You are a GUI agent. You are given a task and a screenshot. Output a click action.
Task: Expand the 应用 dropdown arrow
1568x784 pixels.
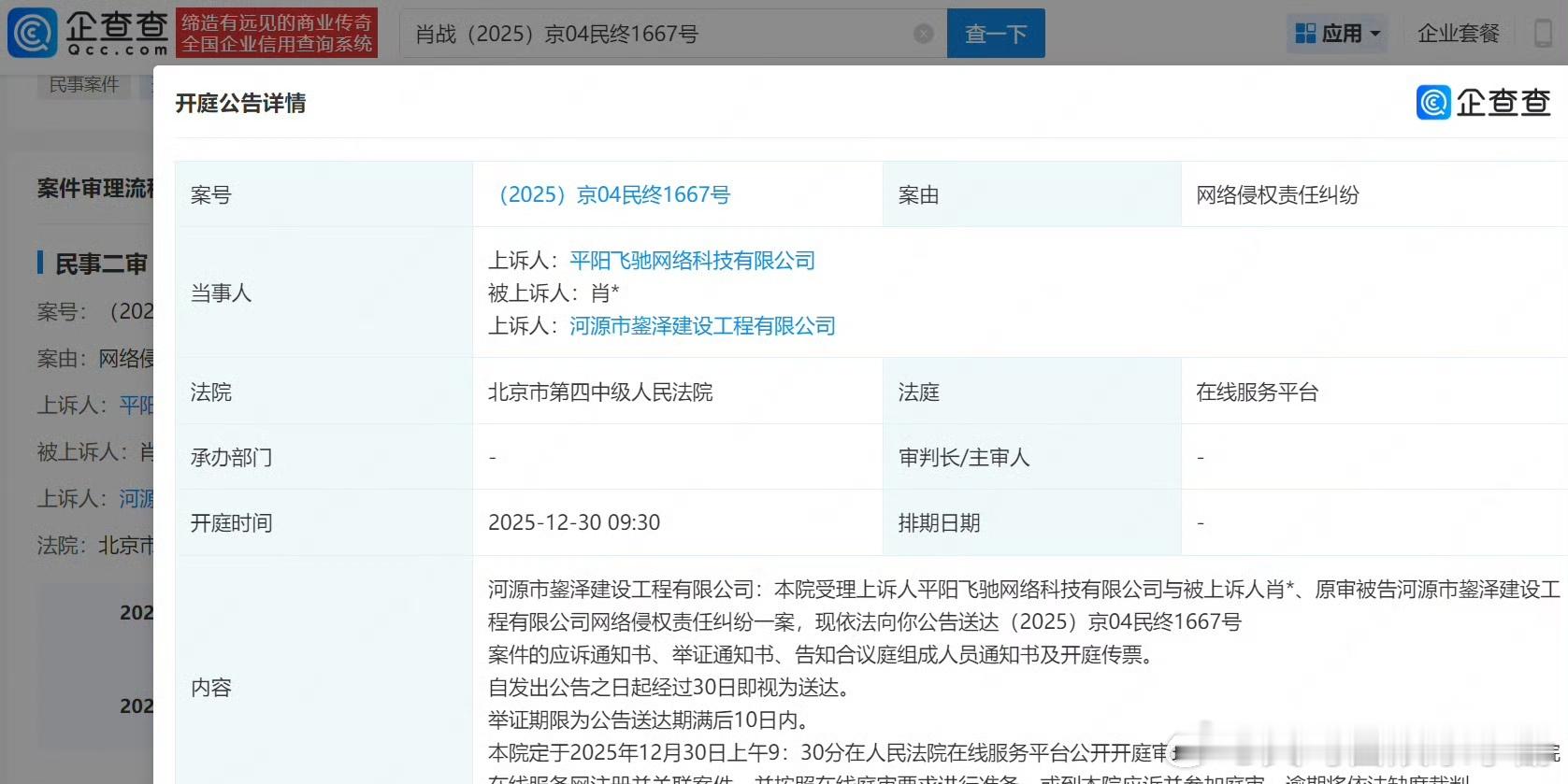click(x=1375, y=34)
